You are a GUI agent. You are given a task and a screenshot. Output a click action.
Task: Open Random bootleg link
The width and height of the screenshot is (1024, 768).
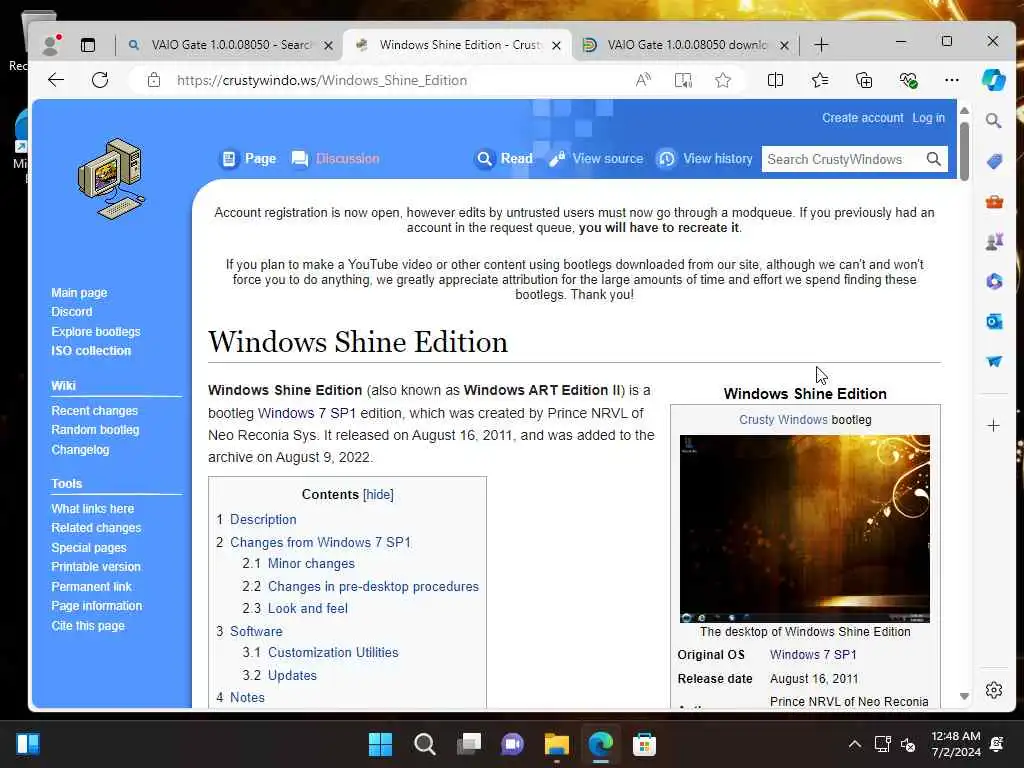pos(95,430)
